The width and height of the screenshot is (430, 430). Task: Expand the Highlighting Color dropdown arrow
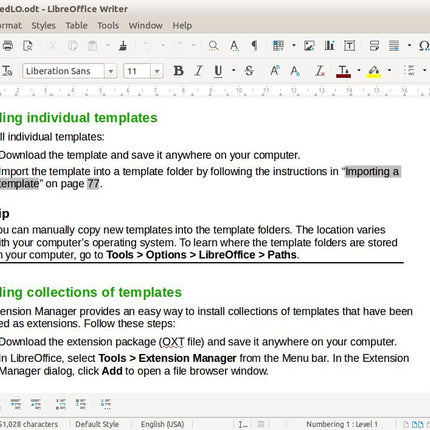(389, 70)
